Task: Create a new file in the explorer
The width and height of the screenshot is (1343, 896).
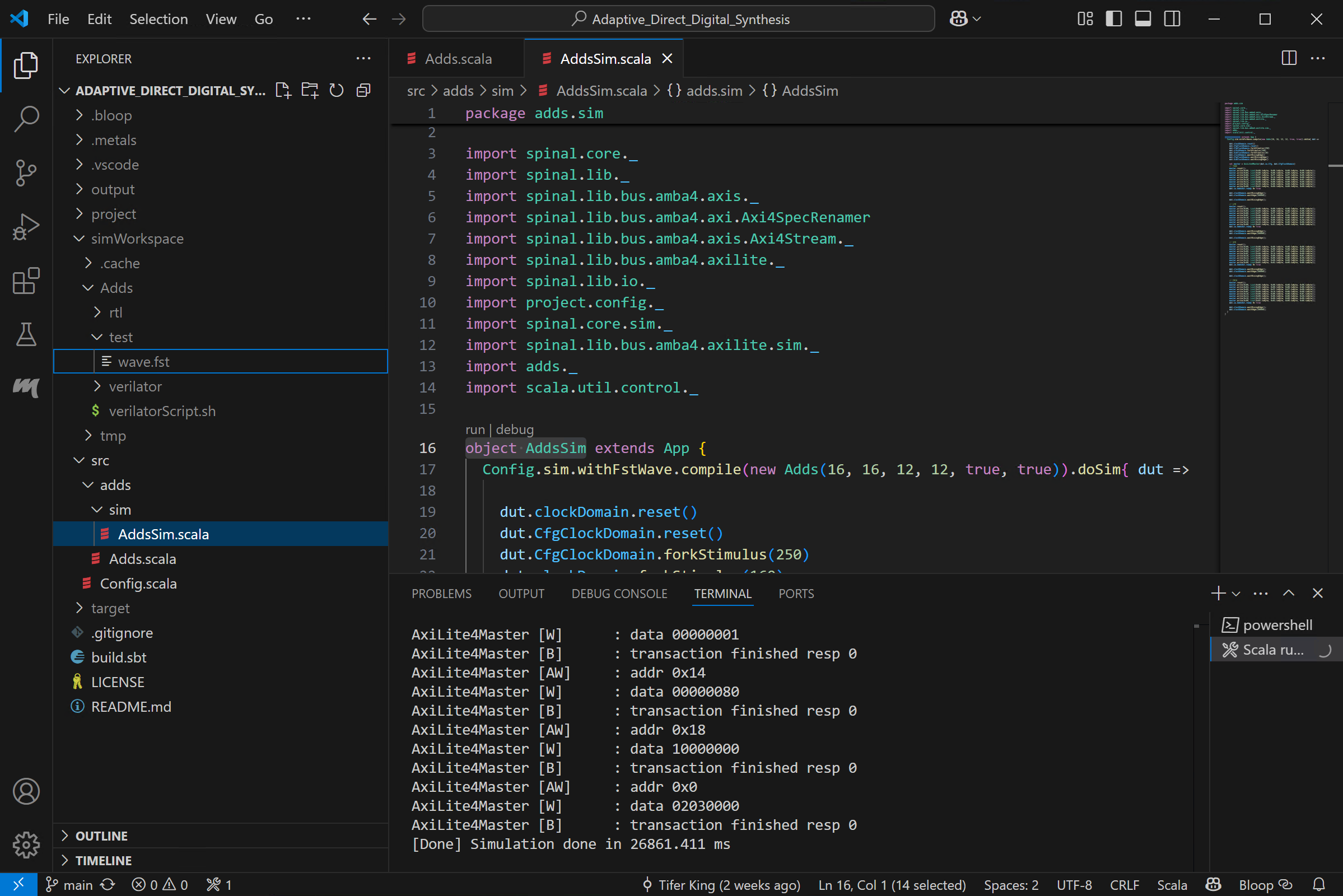Action: tap(283, 90)
